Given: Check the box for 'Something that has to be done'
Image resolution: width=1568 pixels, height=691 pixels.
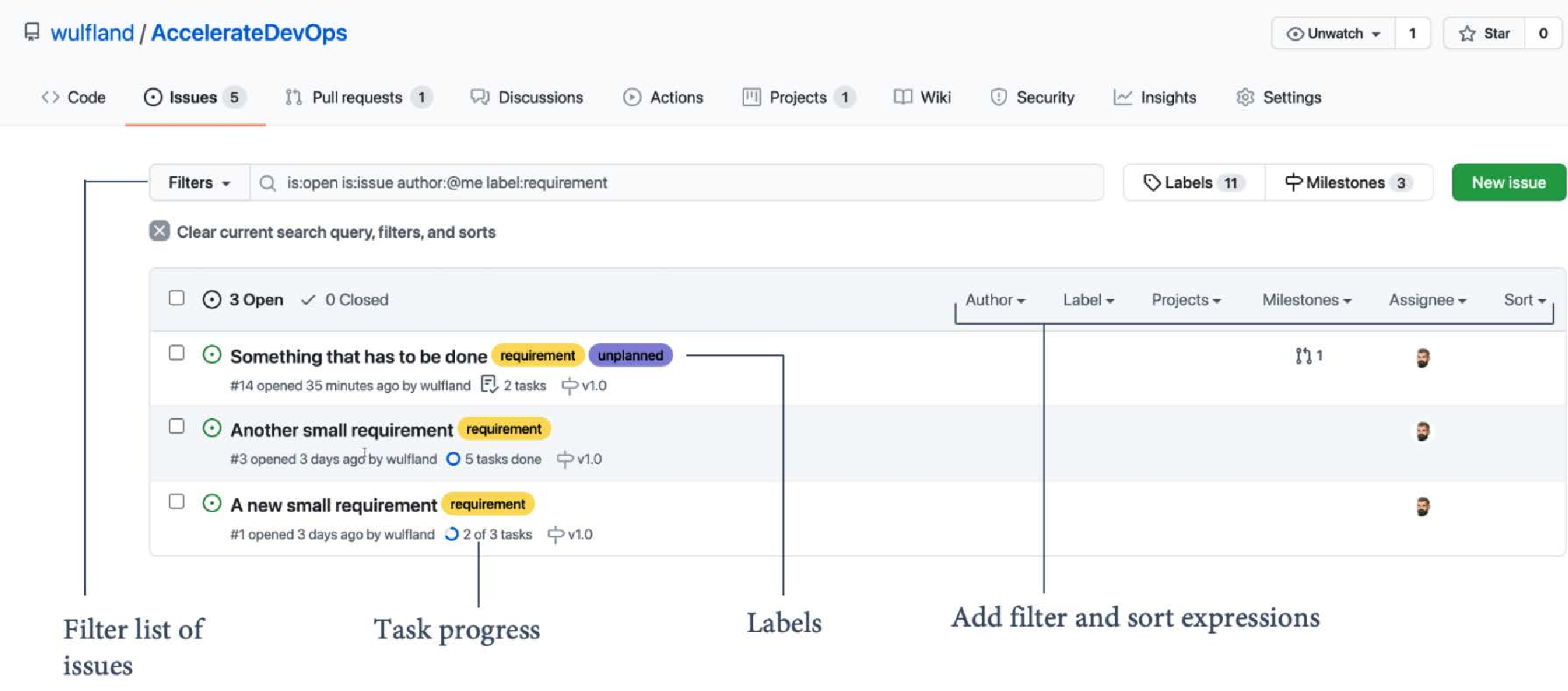Looking at the screenshot, I should [177, 353].
